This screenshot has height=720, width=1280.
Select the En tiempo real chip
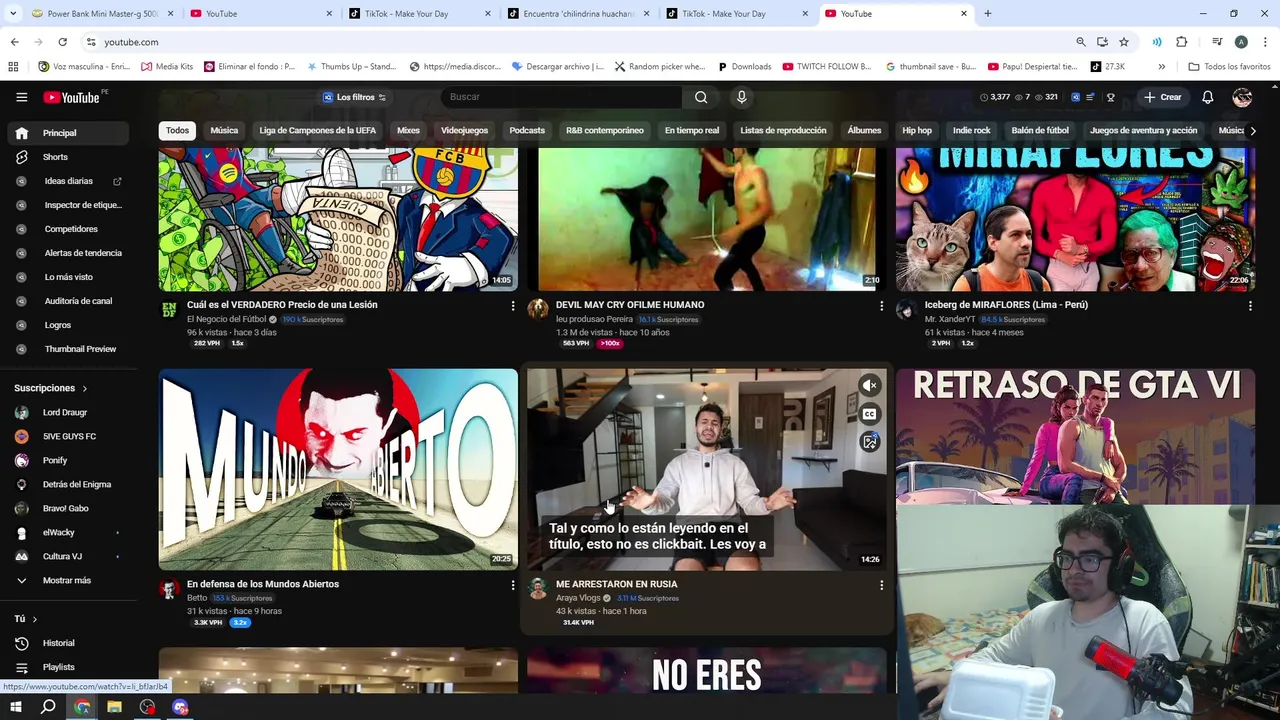pos(692,131)
